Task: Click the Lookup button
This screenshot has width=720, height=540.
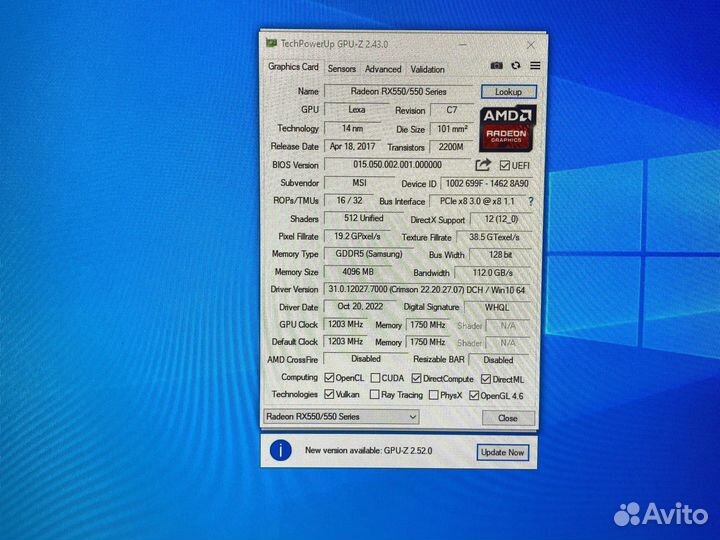Action: [508, 92]
